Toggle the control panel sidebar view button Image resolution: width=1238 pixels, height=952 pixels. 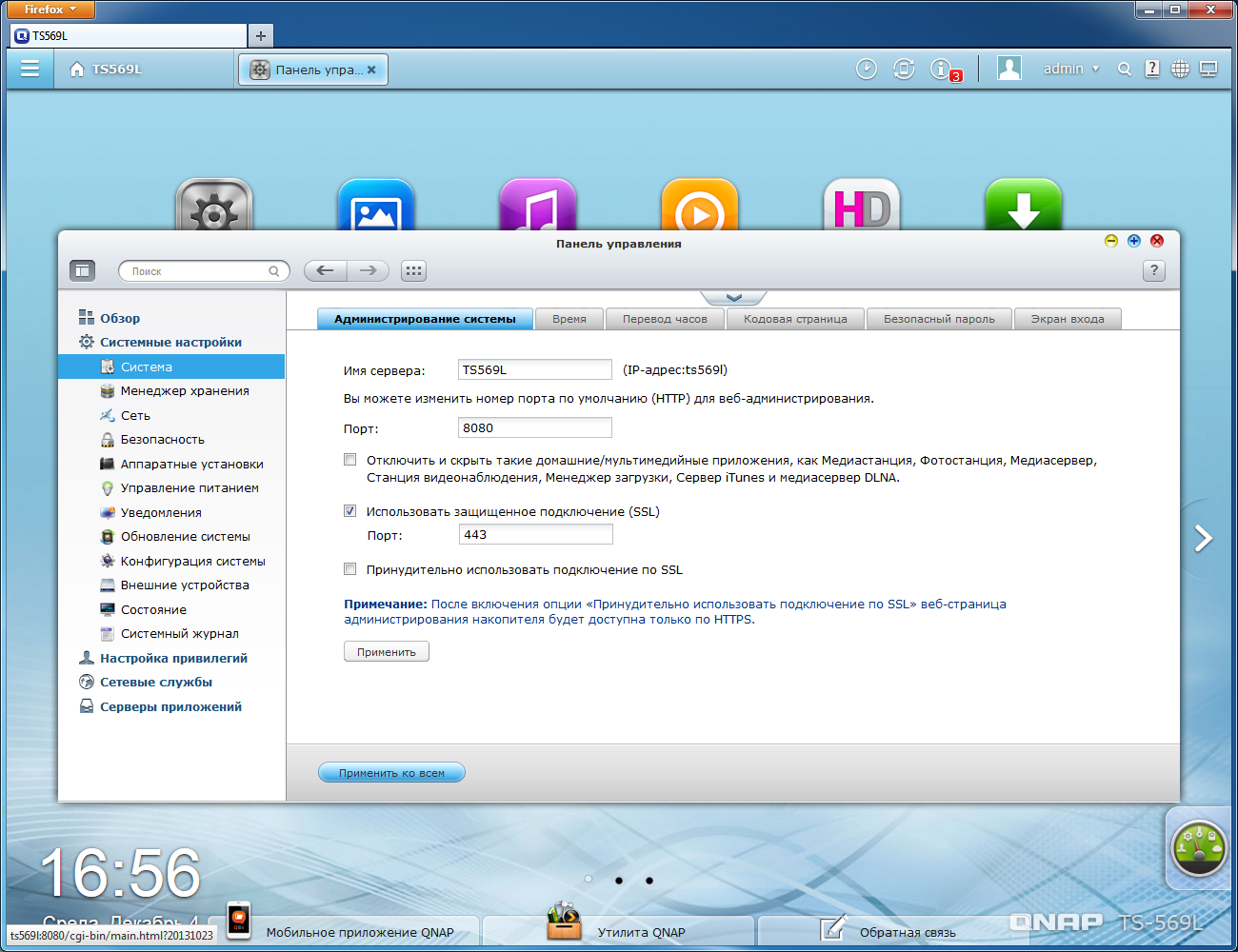(x=83, y=271)
